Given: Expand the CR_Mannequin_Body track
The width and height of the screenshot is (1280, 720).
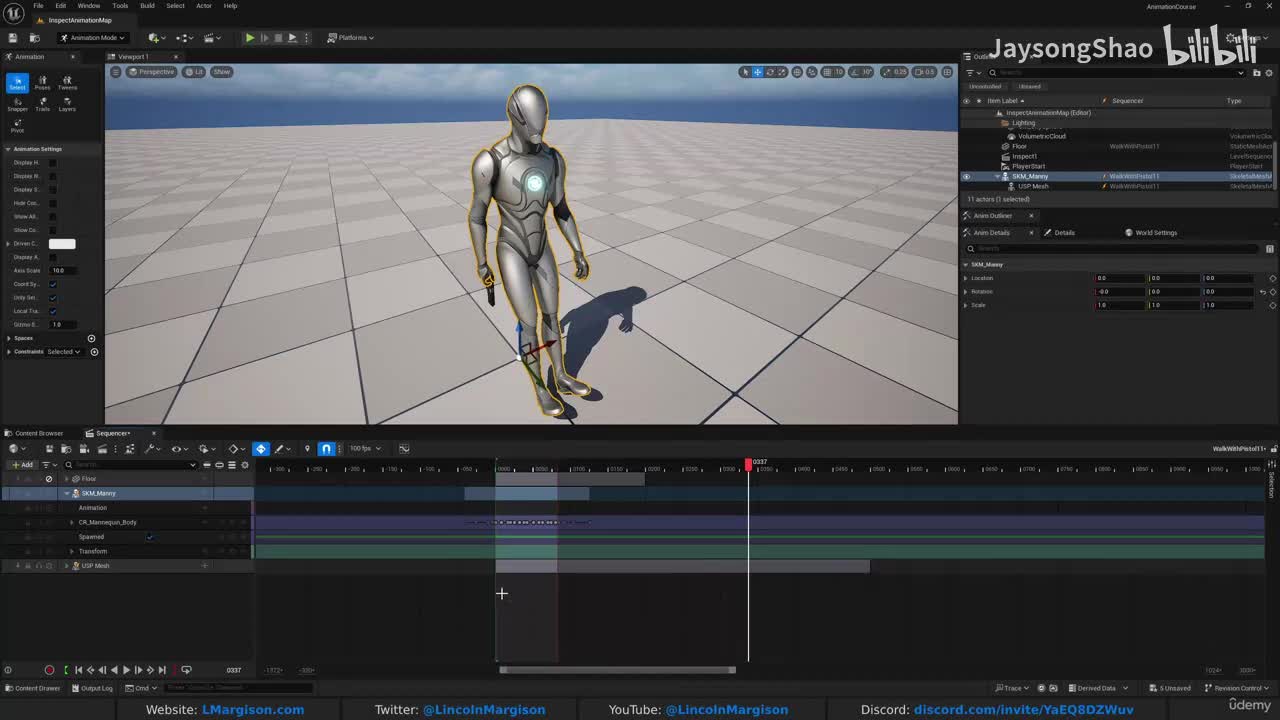Looking at the screenshot, I should 72,522.
